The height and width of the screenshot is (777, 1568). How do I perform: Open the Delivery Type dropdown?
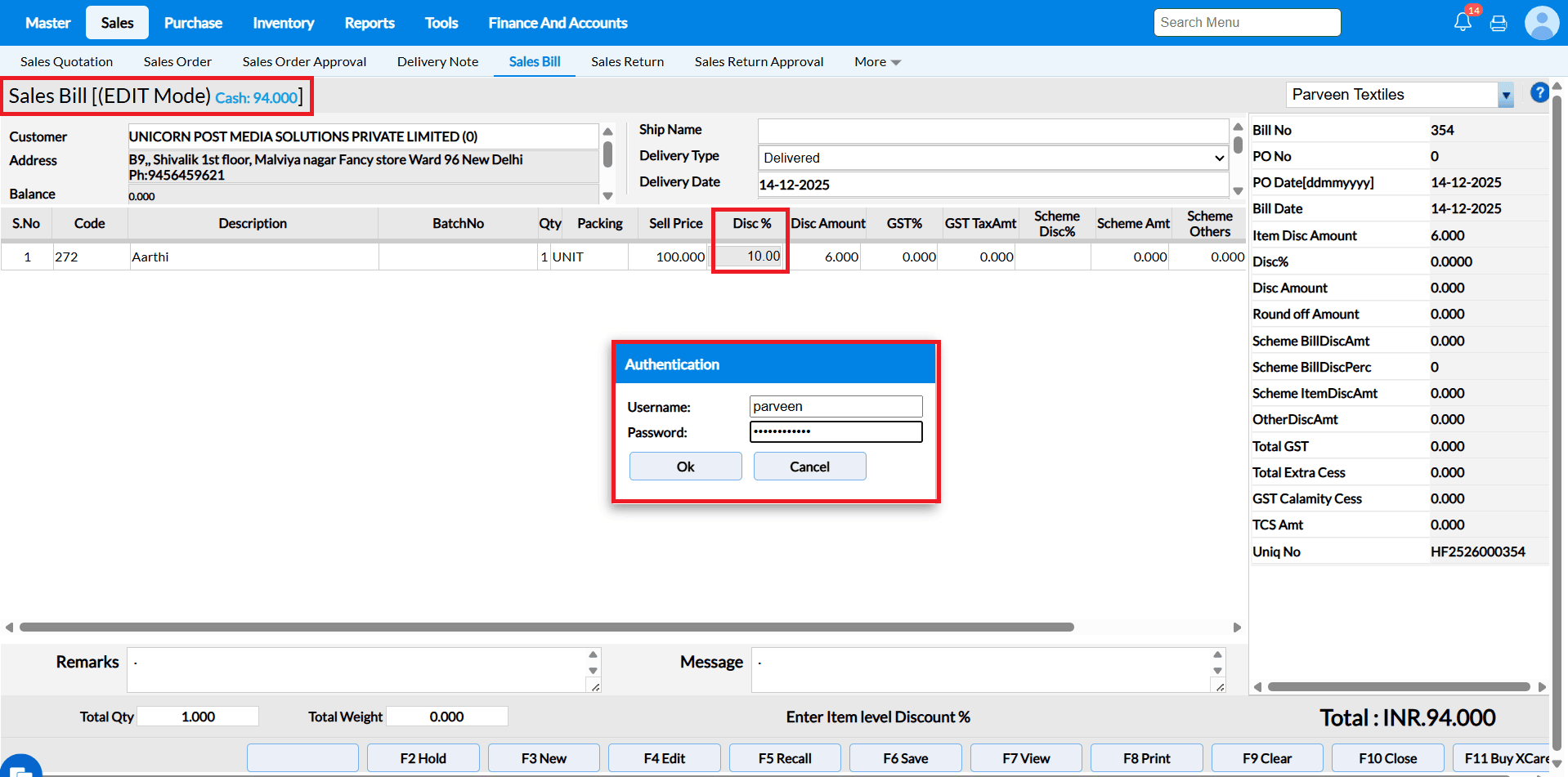click(992, 158)
